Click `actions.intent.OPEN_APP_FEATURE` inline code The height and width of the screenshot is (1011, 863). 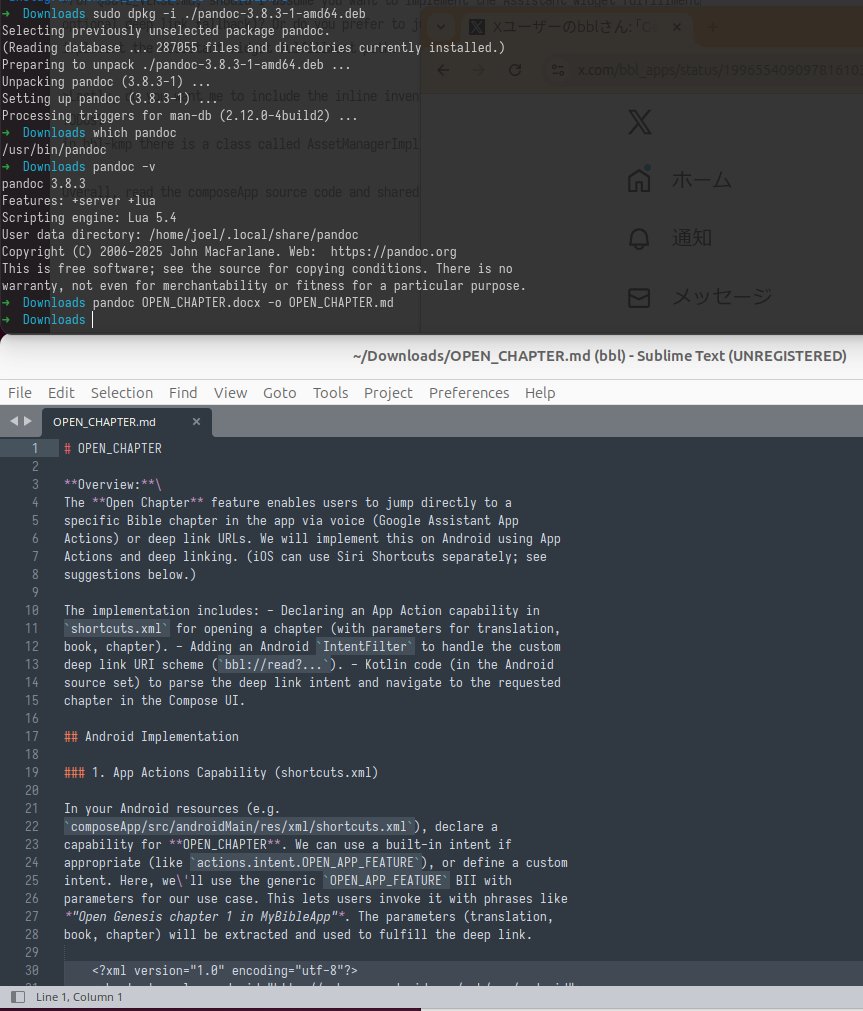[305, 862]
